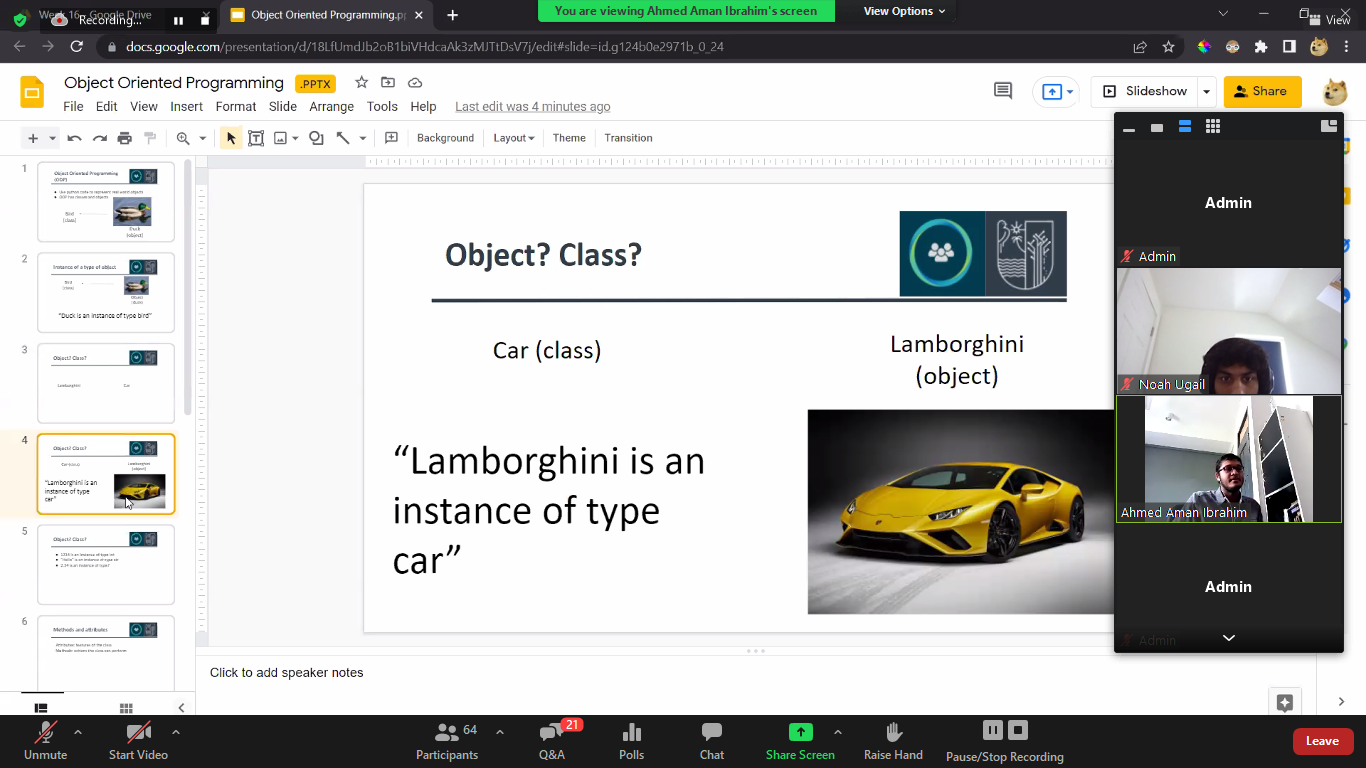Toggle Chrome side panel icon
The height and width of the screenshot is (768, 1366).
(1290, 47)
